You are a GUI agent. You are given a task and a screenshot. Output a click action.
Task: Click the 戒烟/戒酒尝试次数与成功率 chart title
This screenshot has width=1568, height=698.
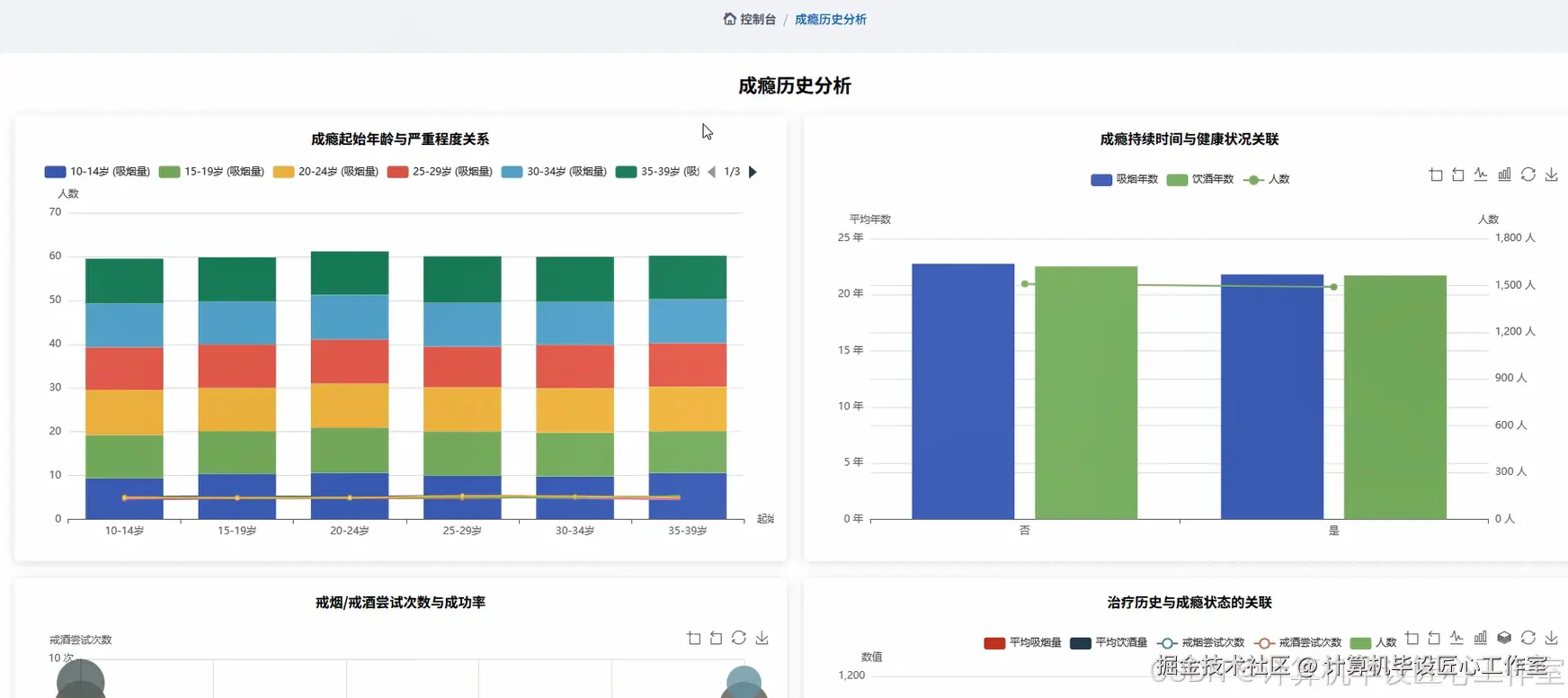(x=400, y=602)
